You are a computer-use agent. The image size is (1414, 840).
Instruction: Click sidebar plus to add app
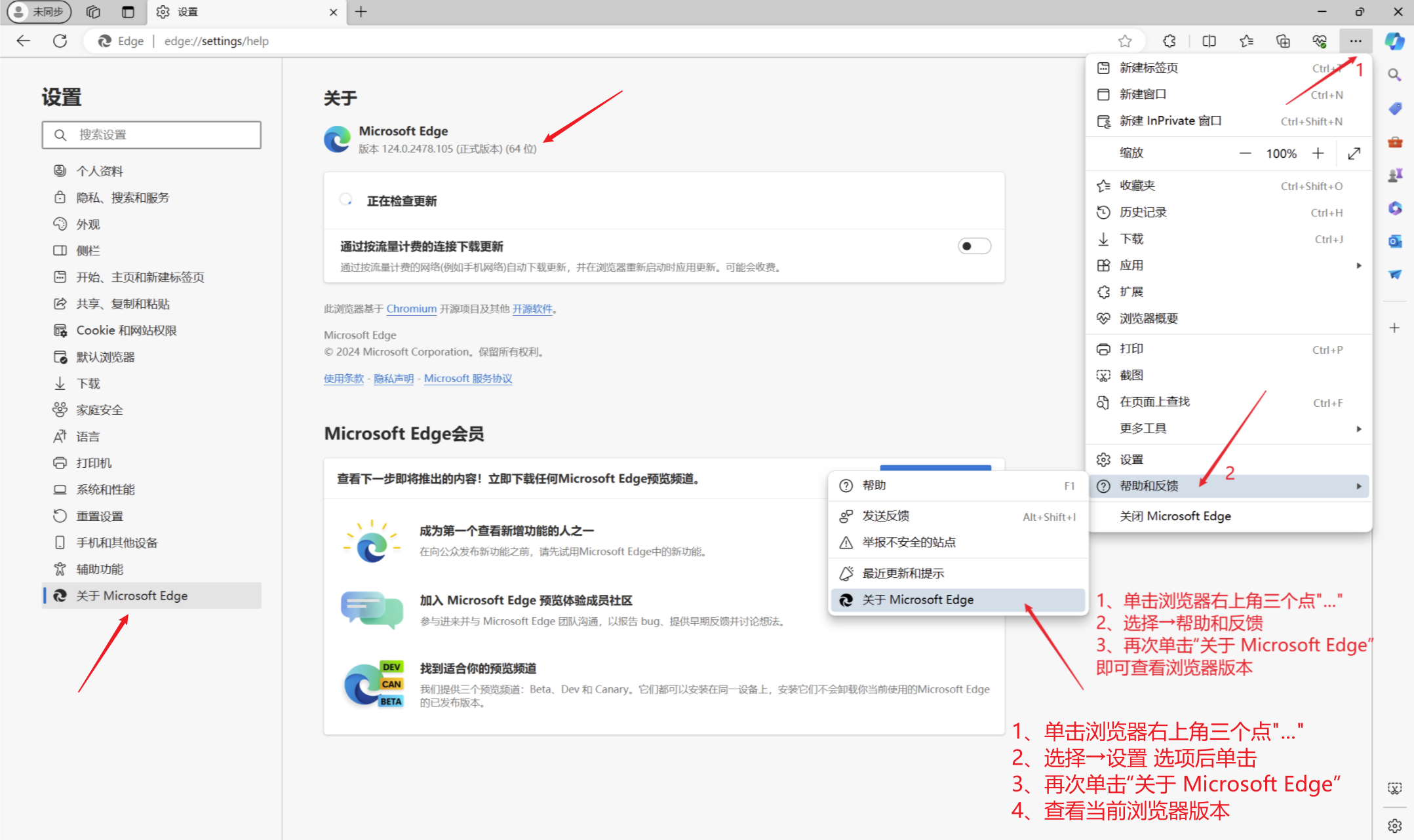[x=1394, y=328]
